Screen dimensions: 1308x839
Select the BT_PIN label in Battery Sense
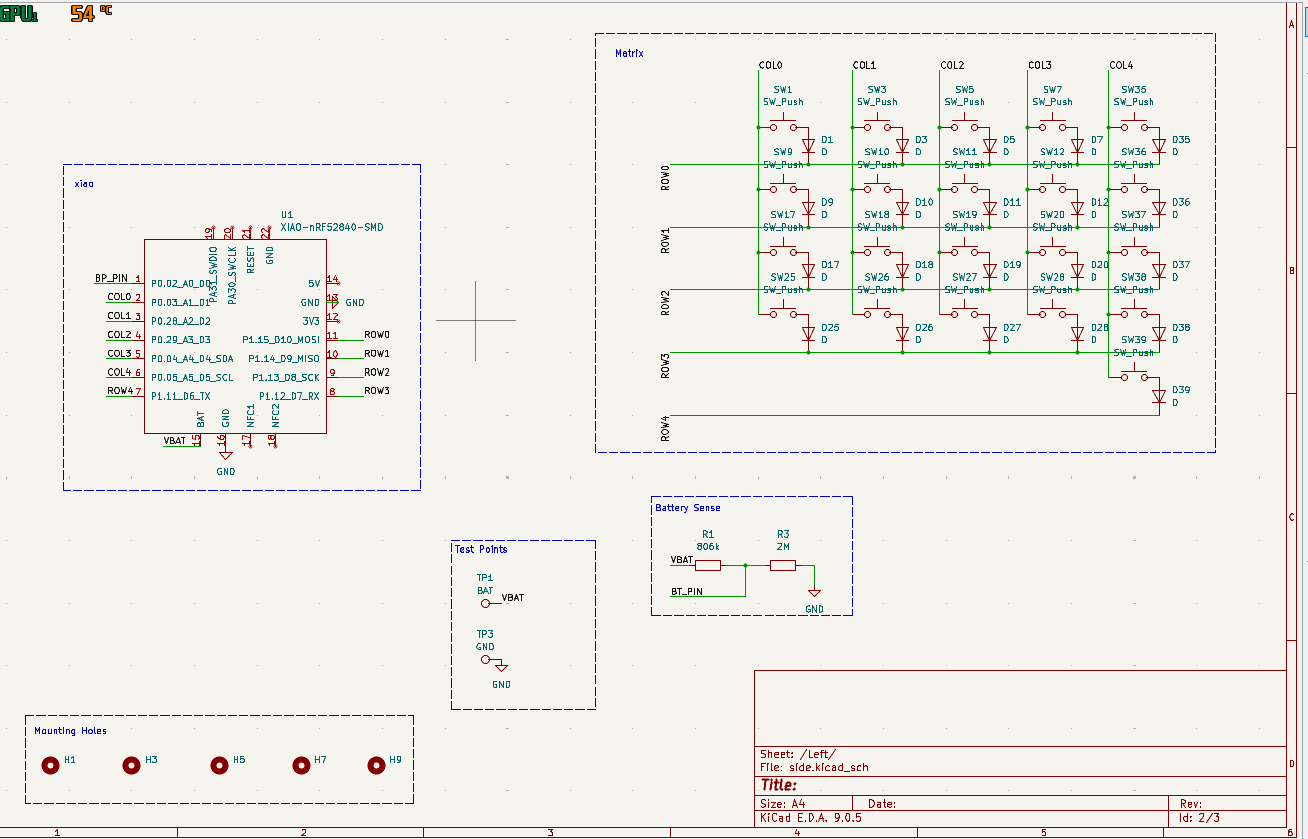[x=686, y=591]
